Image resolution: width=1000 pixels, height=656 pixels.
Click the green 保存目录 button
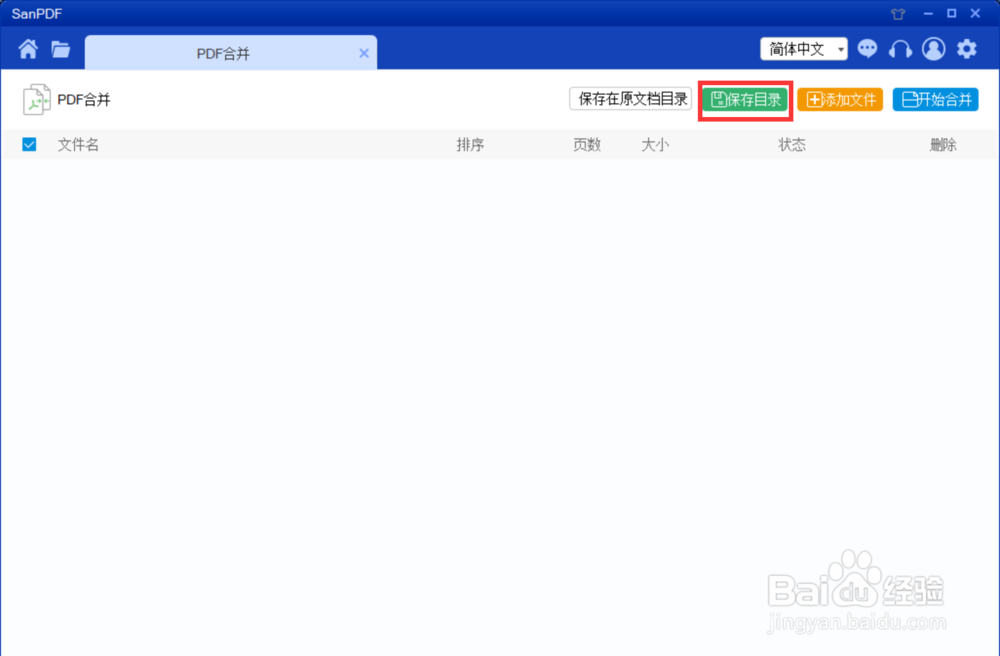(x=746, y=99)
